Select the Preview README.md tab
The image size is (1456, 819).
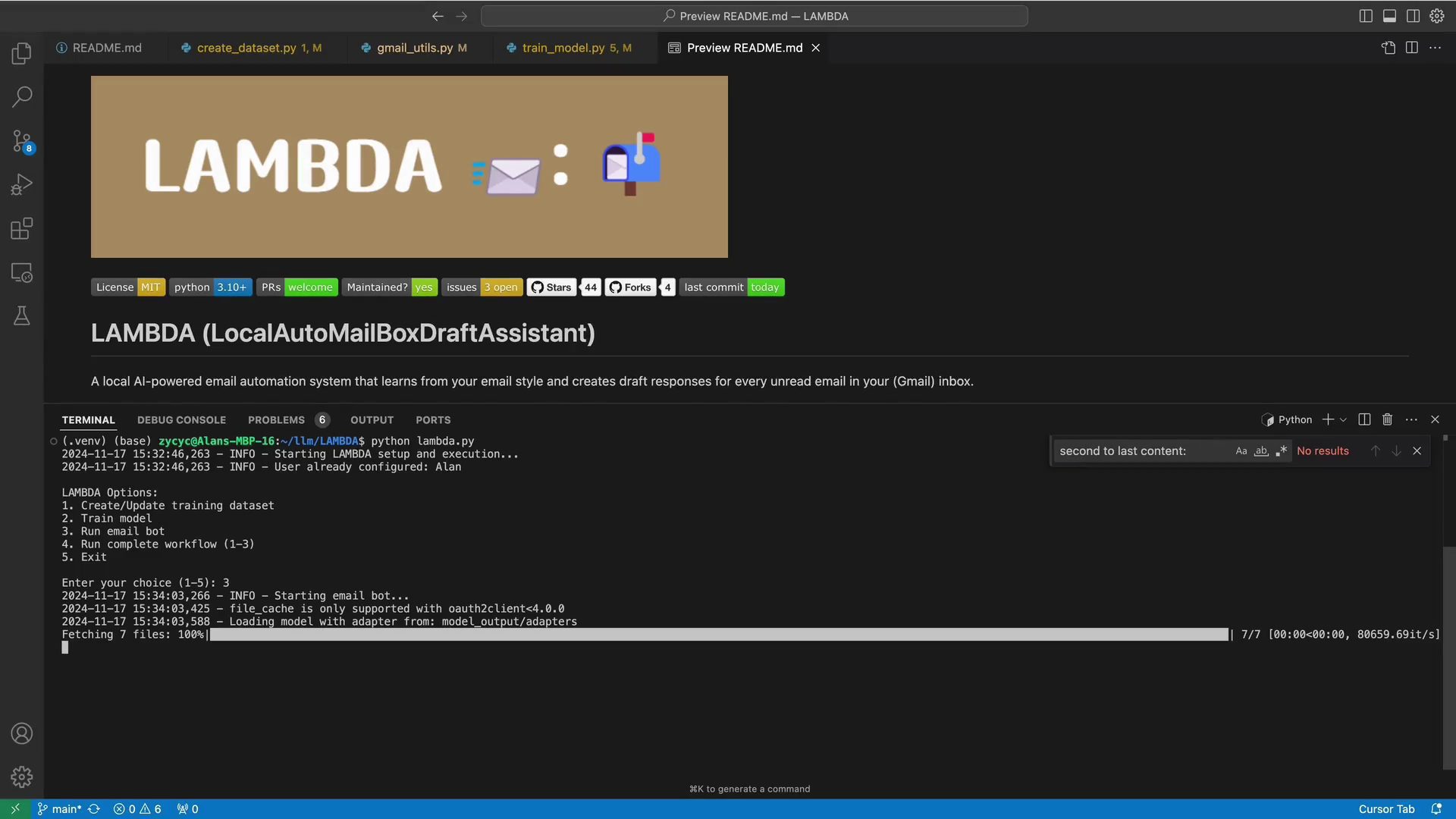pyautogui.click(x=744, y=48)
